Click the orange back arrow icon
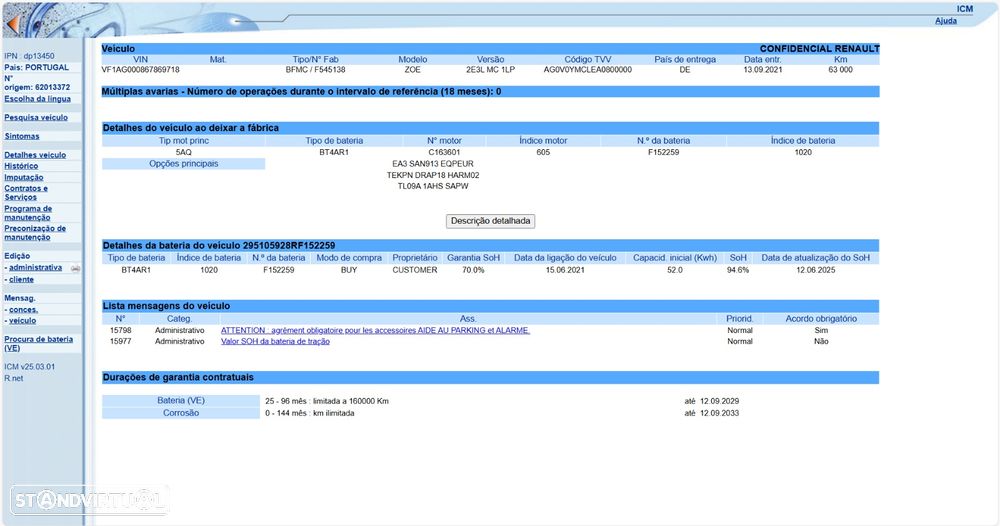 12,25
